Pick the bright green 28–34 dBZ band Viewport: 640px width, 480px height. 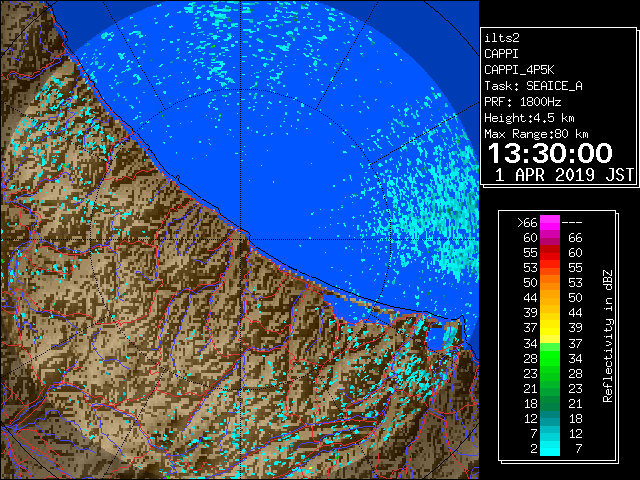(x=550, y=358)
